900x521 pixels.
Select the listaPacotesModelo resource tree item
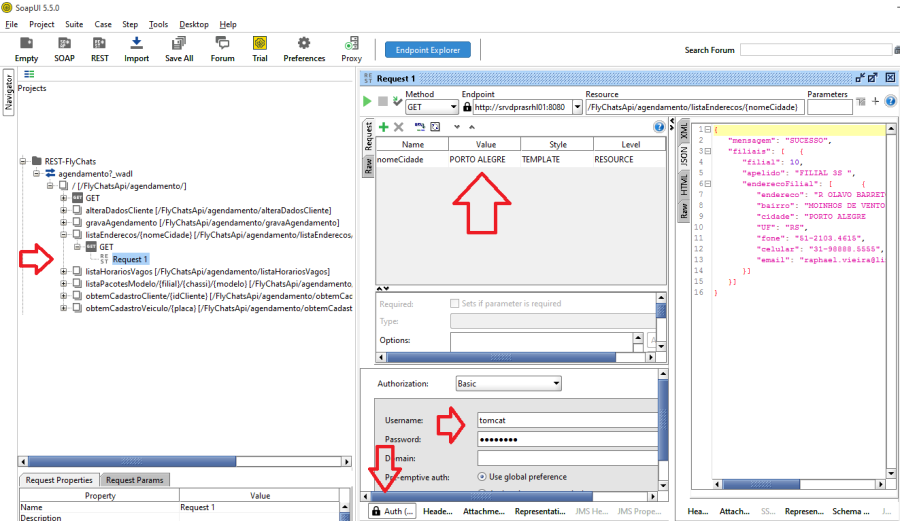218,283
